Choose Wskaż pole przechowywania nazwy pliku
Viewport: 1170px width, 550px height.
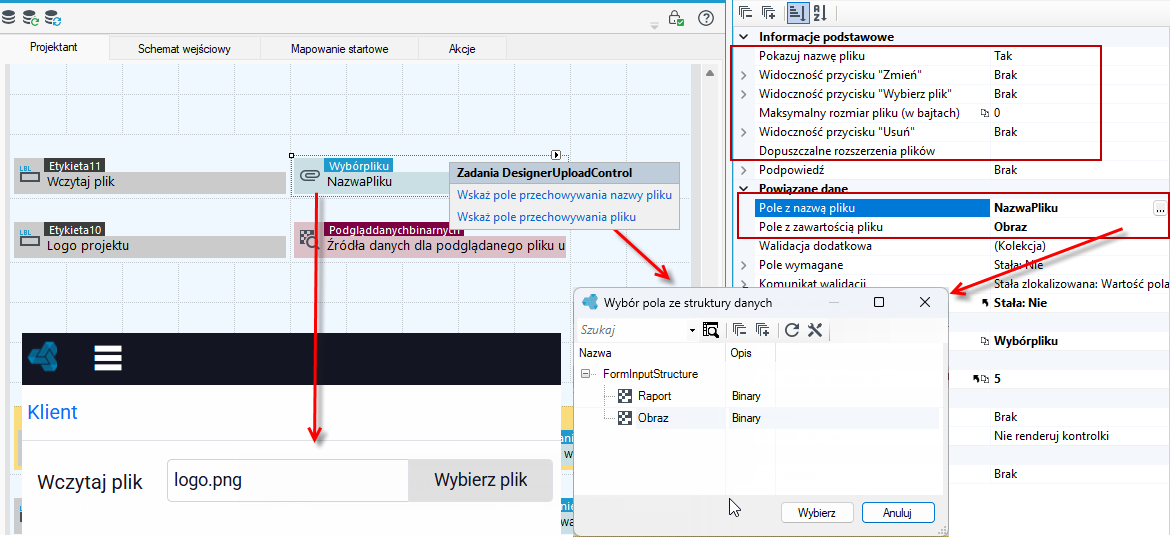tap(564, 195)
